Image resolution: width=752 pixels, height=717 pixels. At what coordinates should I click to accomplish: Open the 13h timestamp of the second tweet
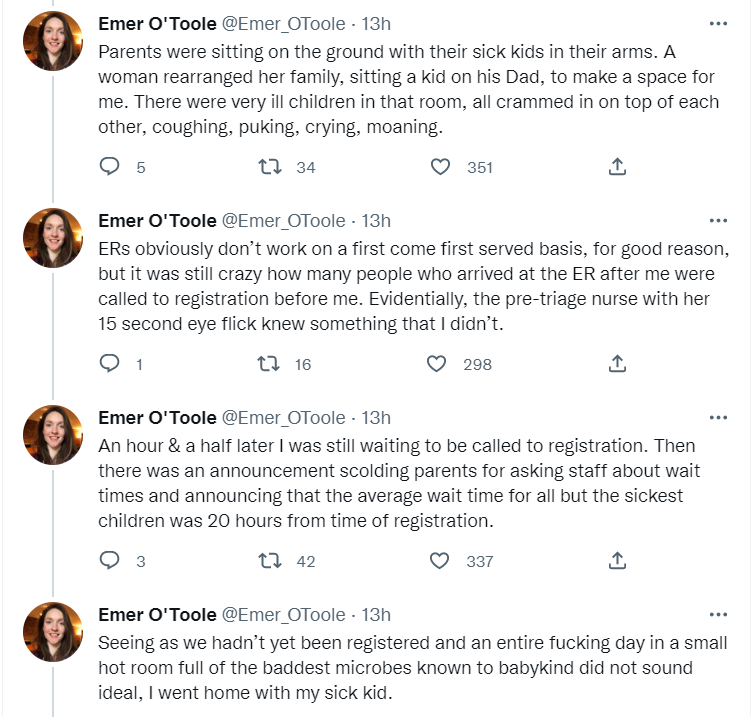click(x=376, y=221)
